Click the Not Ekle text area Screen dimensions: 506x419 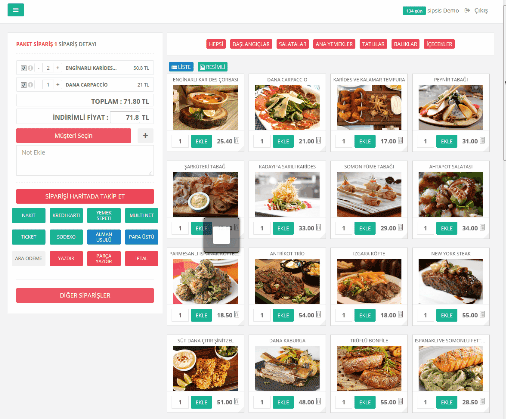point(85,160)
